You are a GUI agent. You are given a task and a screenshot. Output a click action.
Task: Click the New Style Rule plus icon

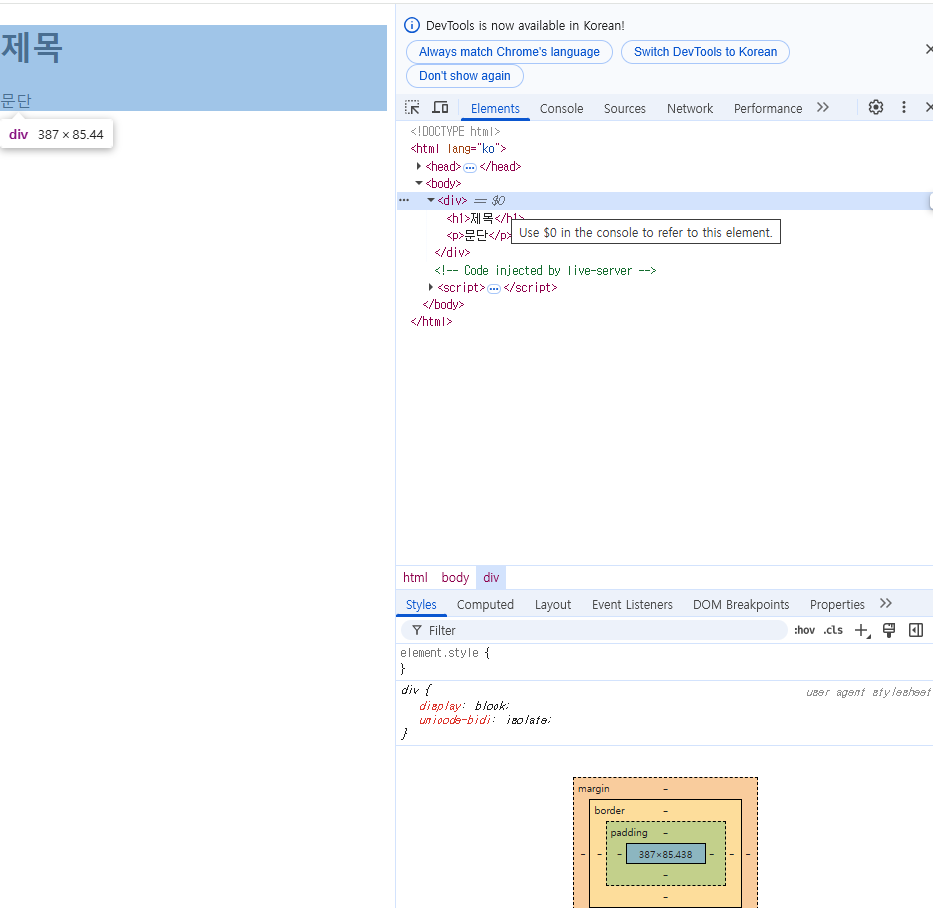862,631
